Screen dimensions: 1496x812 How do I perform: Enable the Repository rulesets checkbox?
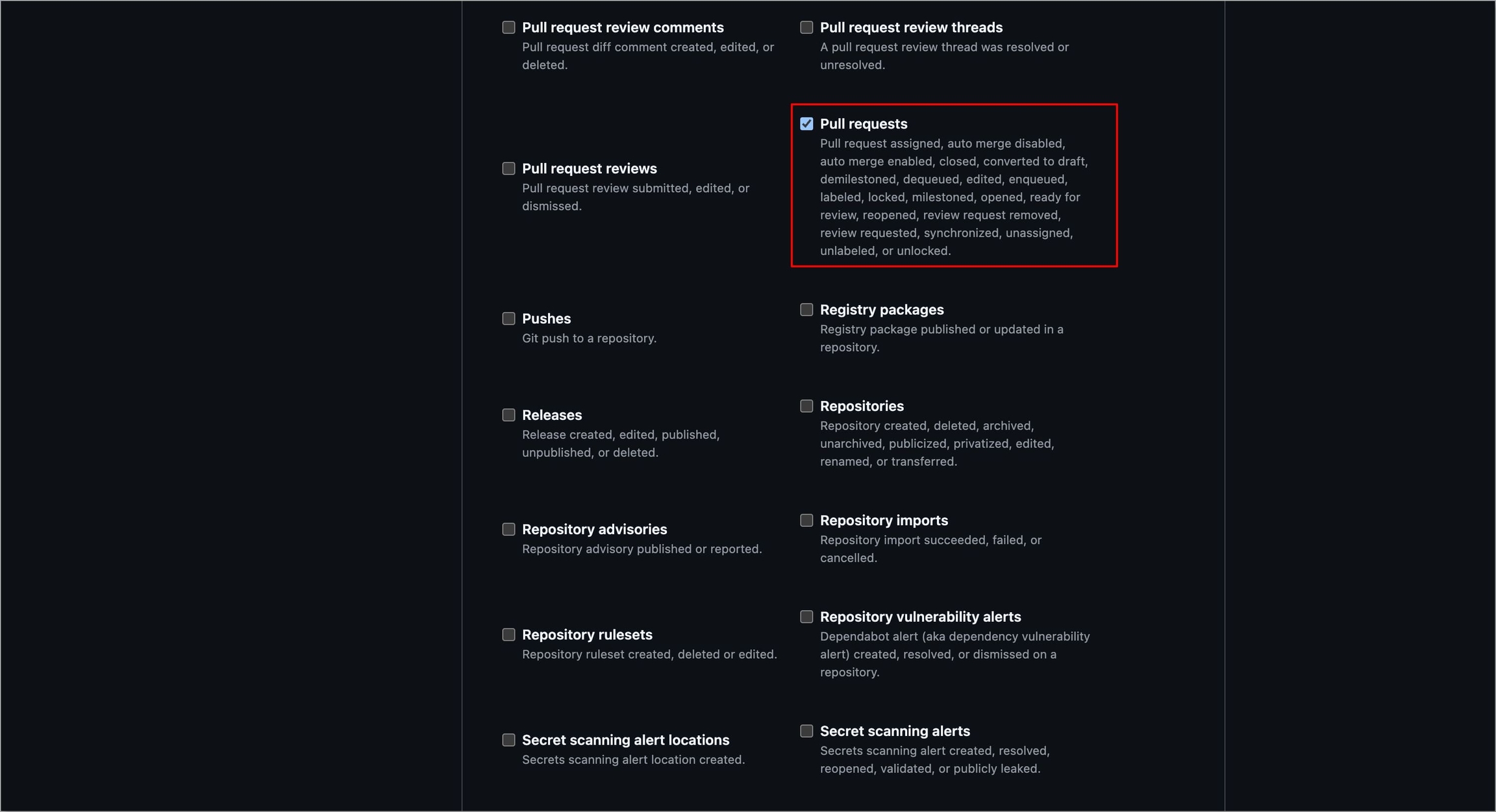(x=508, y=635)
